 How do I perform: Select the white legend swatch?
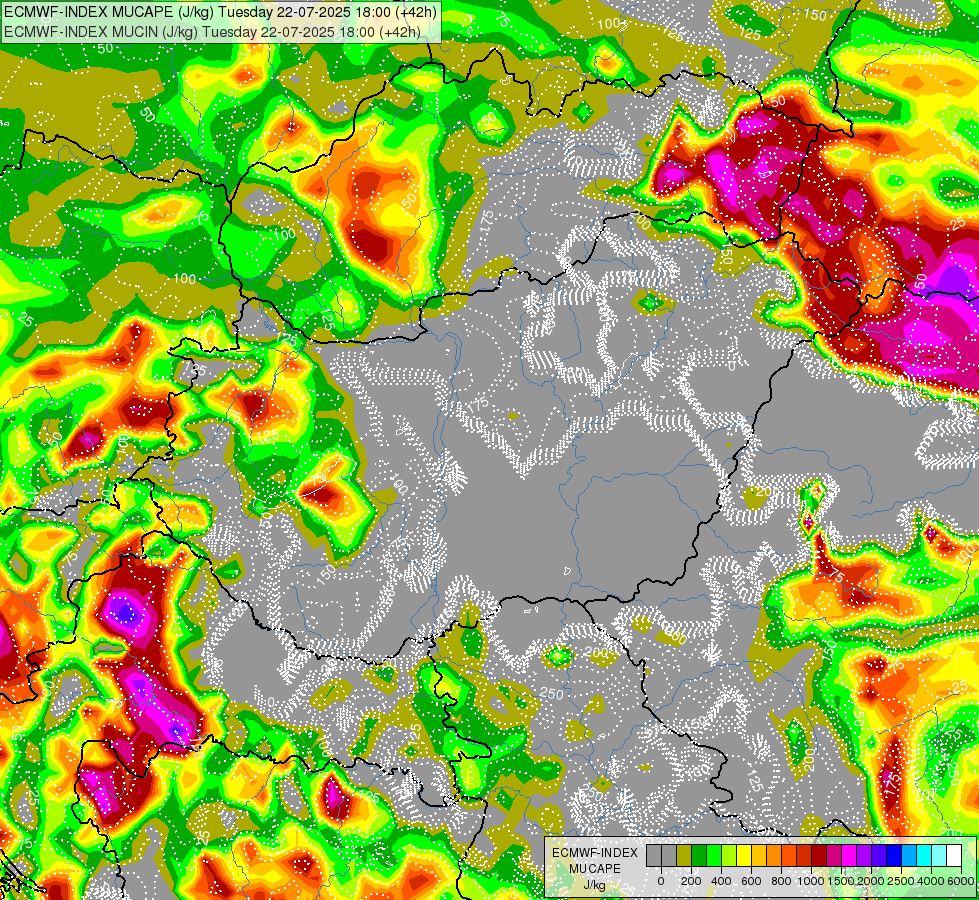[x=955, y=856]
